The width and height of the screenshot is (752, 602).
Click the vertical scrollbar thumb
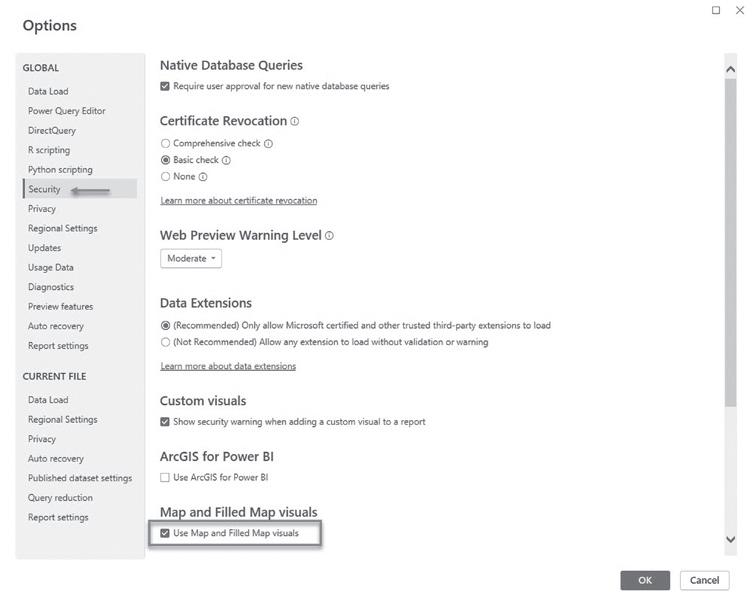[730, 242]
